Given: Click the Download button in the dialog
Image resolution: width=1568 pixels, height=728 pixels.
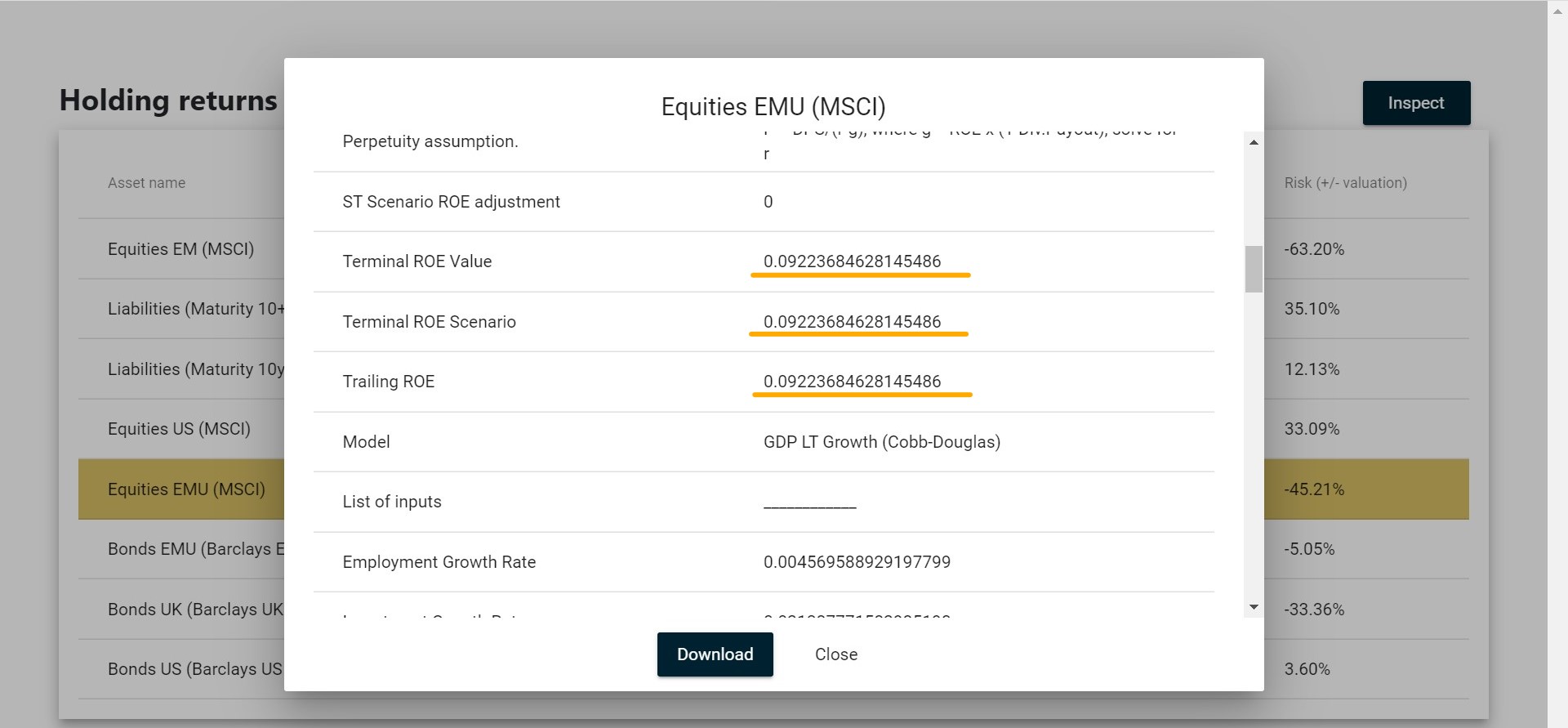Looking at the screenshot, I should coord(715,654).
